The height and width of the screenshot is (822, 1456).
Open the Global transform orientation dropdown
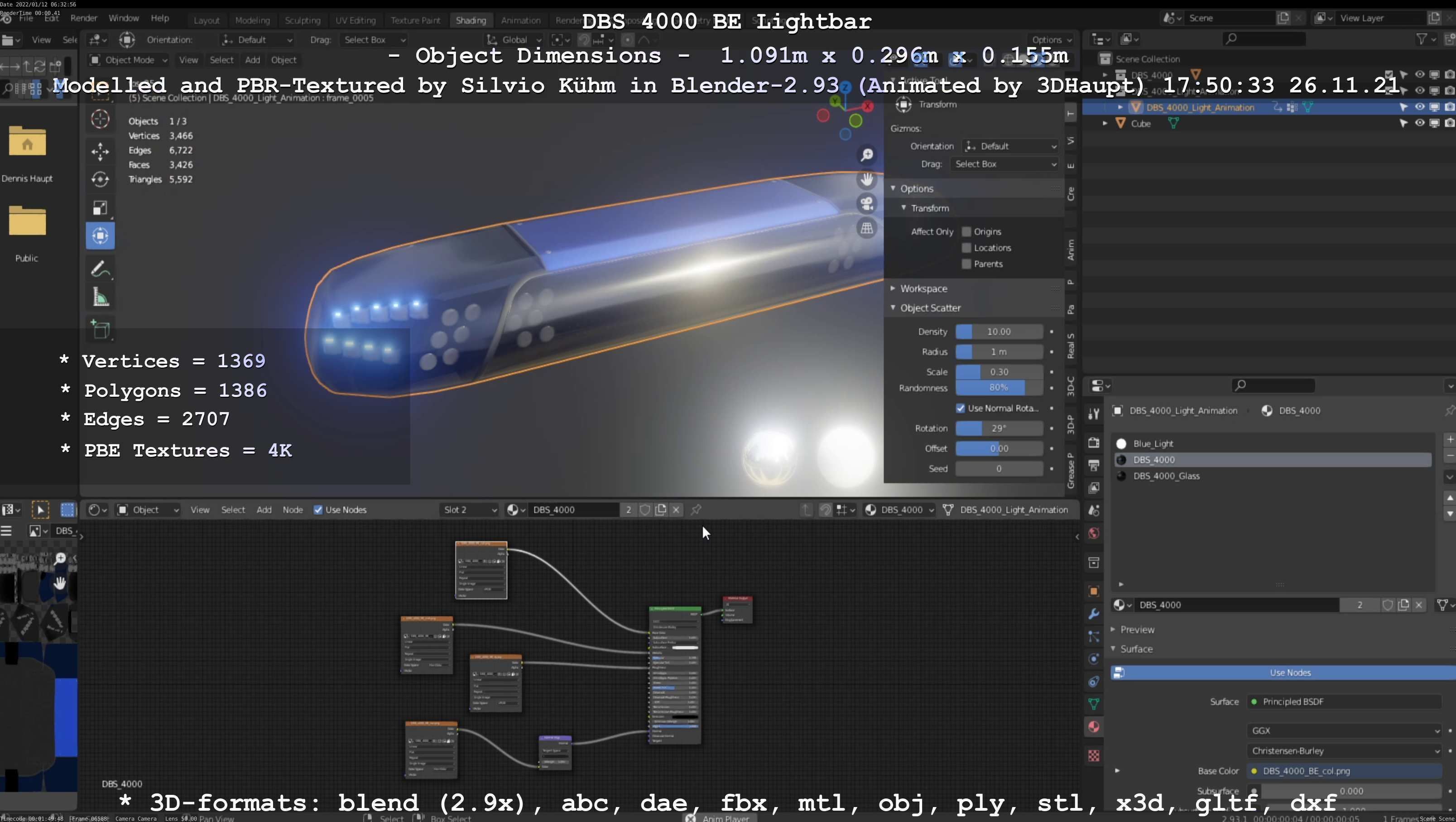[x=514, y=39]
